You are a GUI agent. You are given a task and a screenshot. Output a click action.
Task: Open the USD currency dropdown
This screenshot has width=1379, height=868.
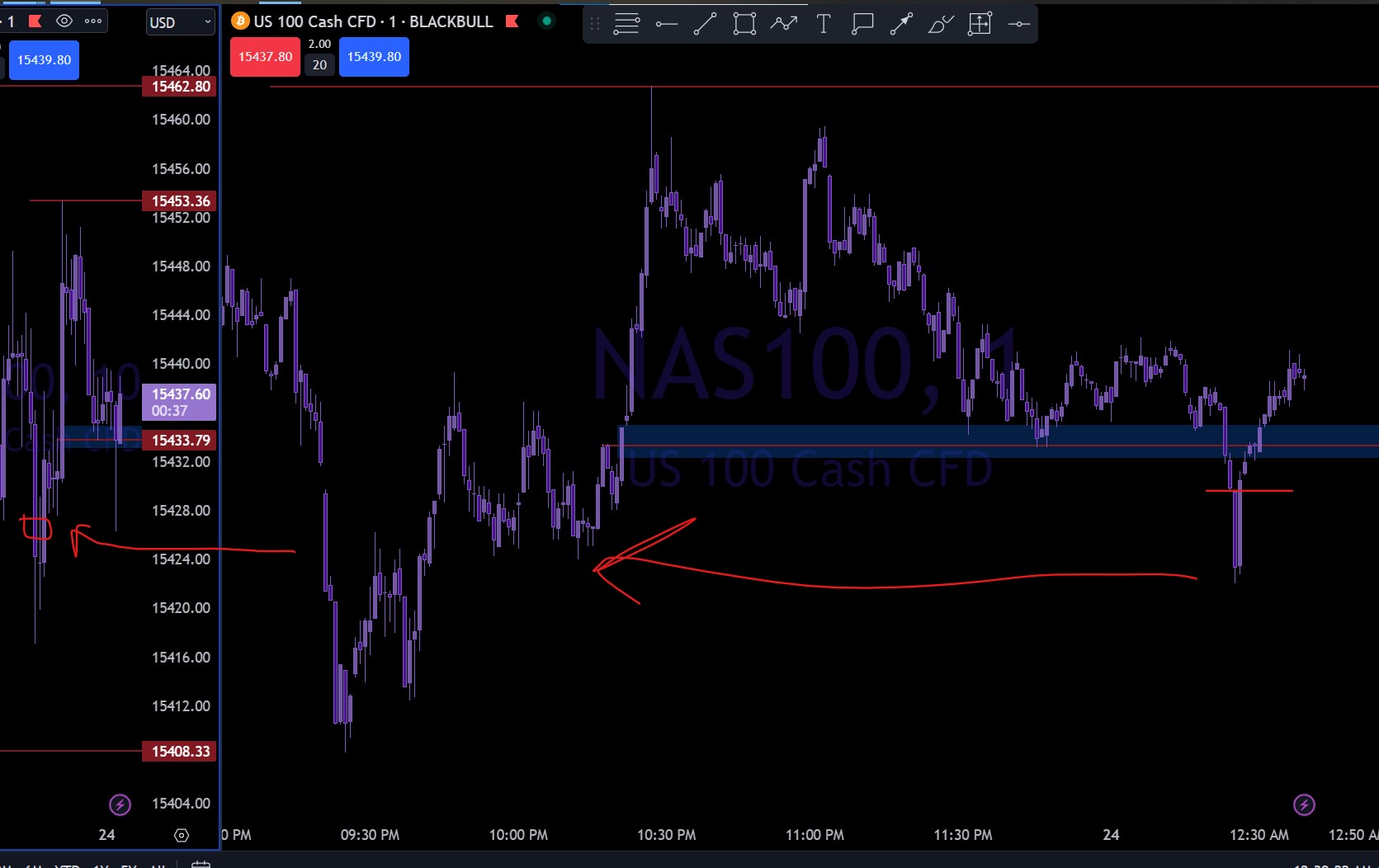(x=181, y=22)
